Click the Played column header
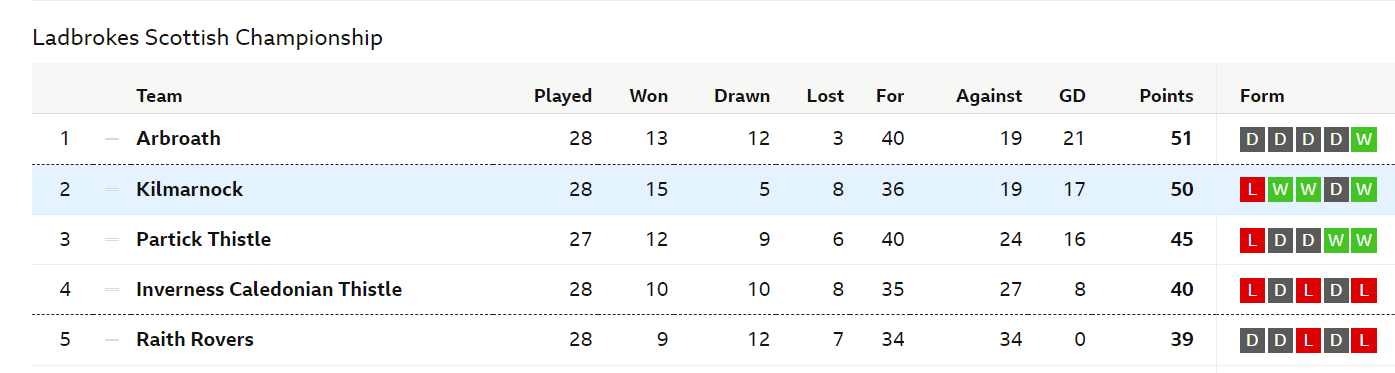 [563, 96]
